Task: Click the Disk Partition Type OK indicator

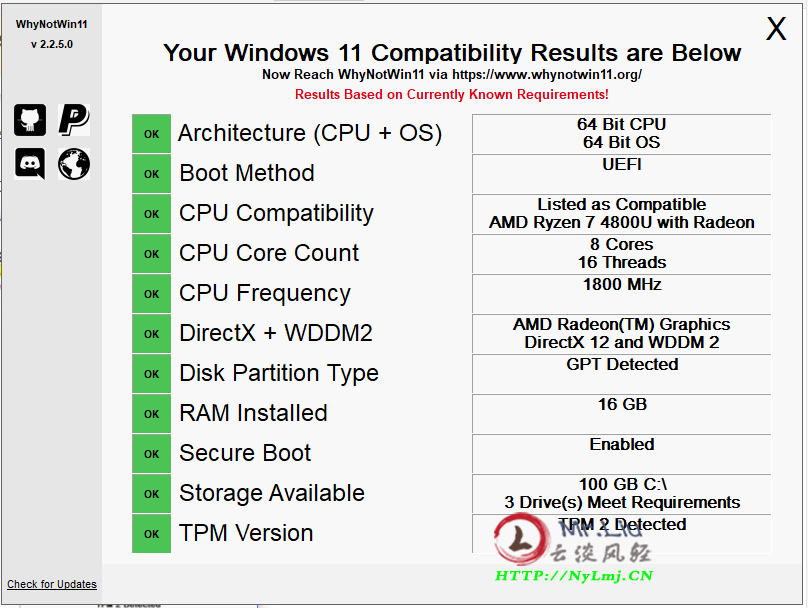Action: click(x=152, y=374)
